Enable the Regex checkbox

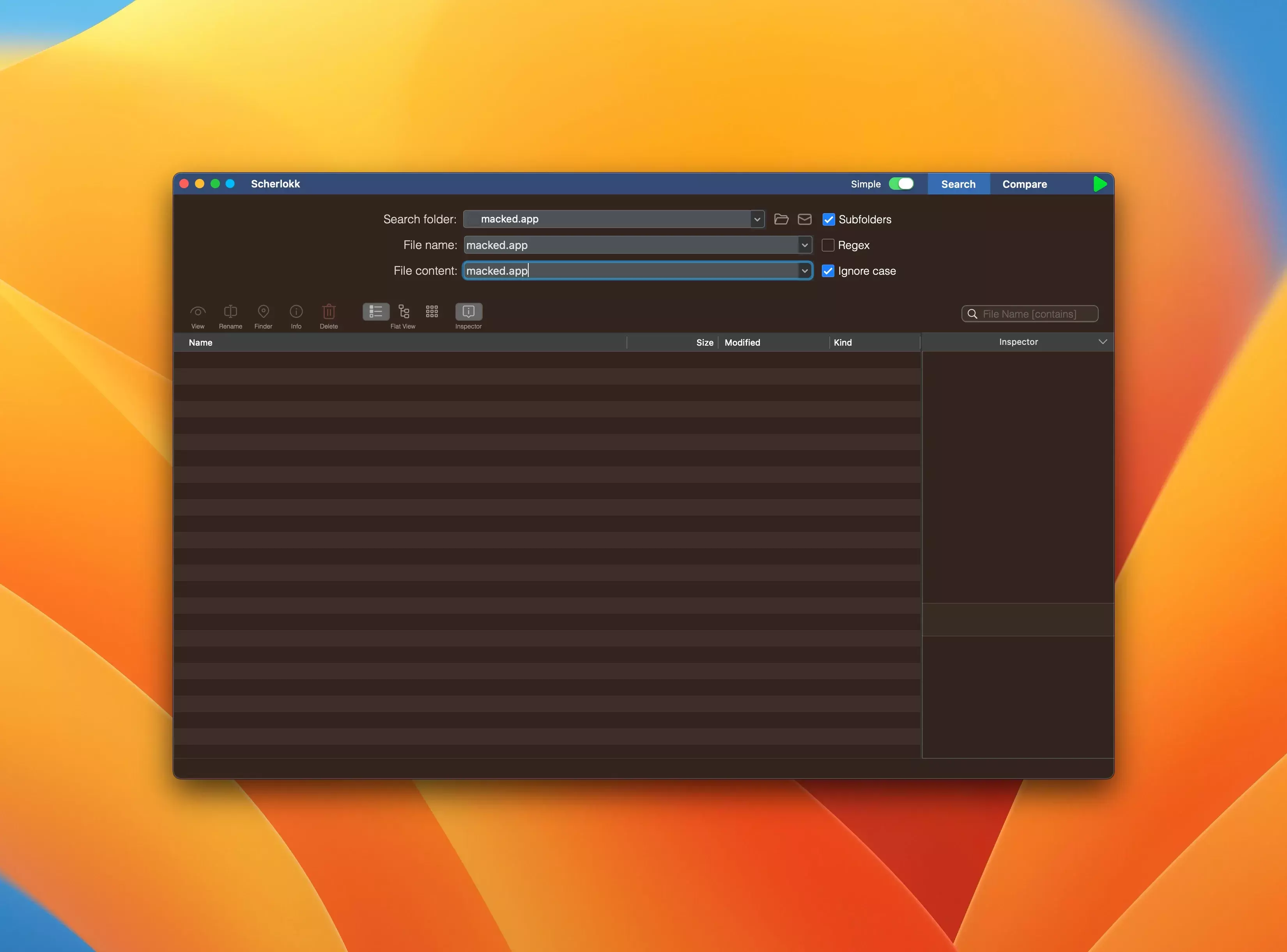pos(827,245)
